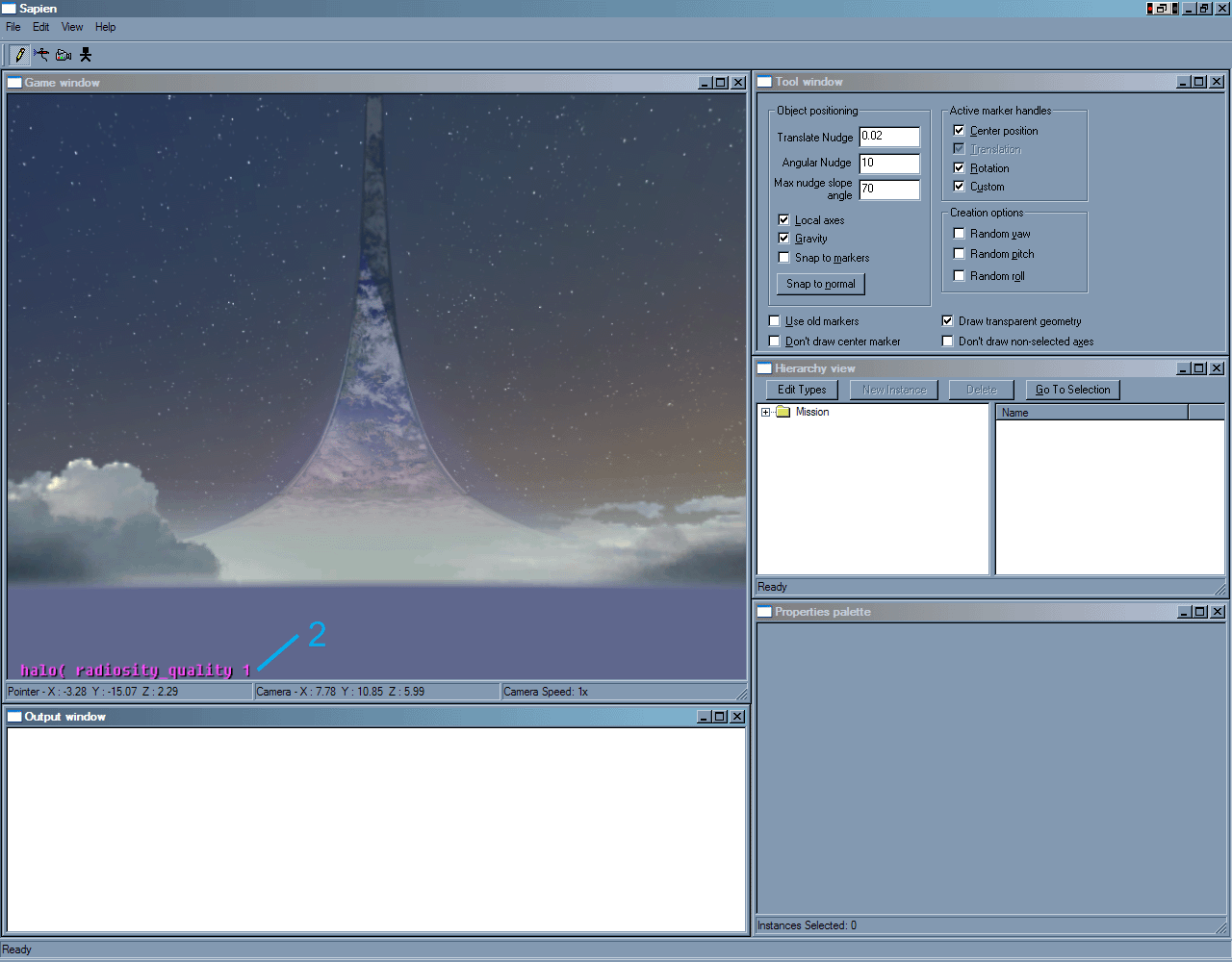Click the Sapien application title icon
The width and height of the screenshot is (1232, 962).
9,9
